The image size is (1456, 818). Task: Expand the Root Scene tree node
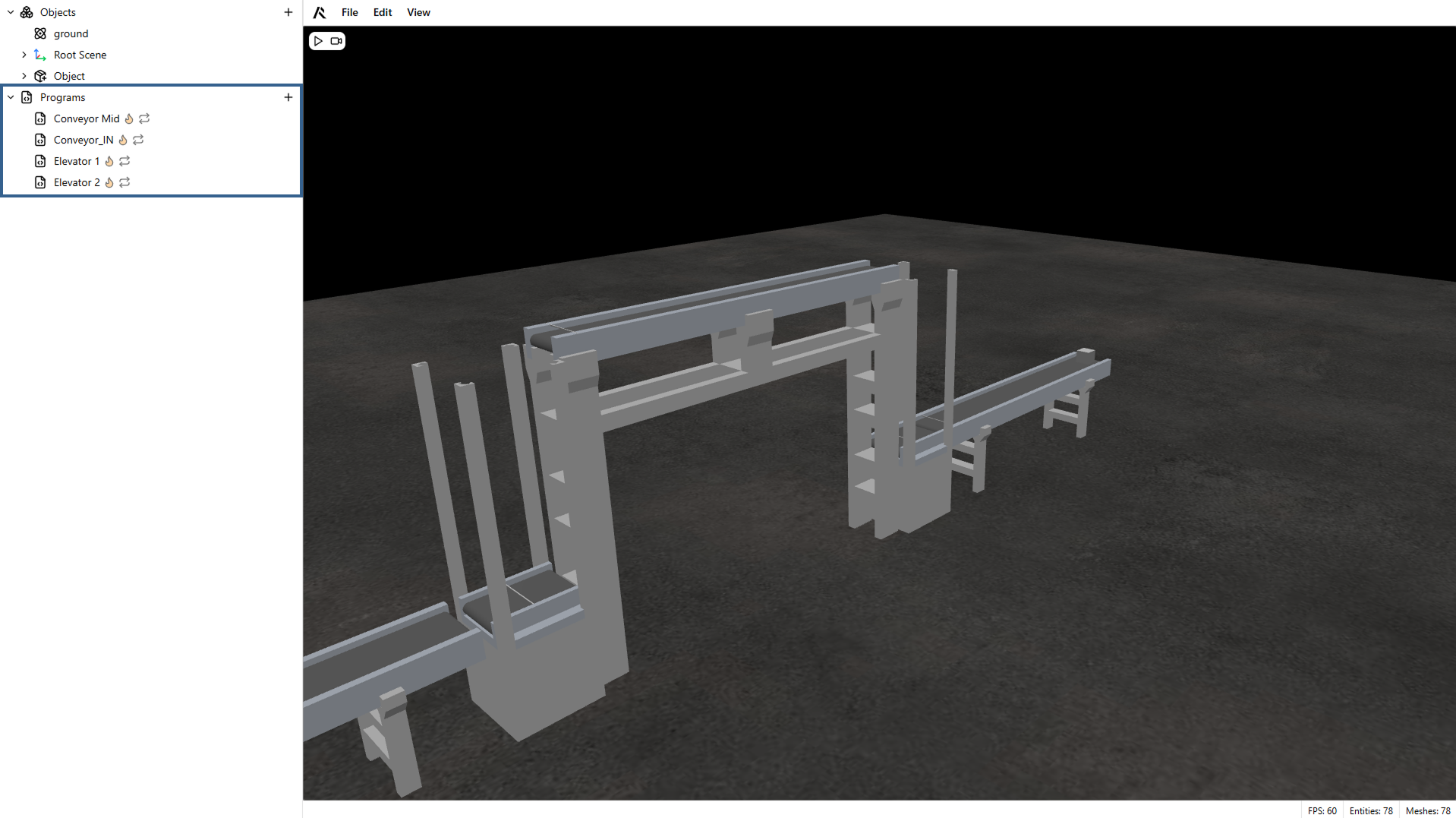[x=24, y=55]
